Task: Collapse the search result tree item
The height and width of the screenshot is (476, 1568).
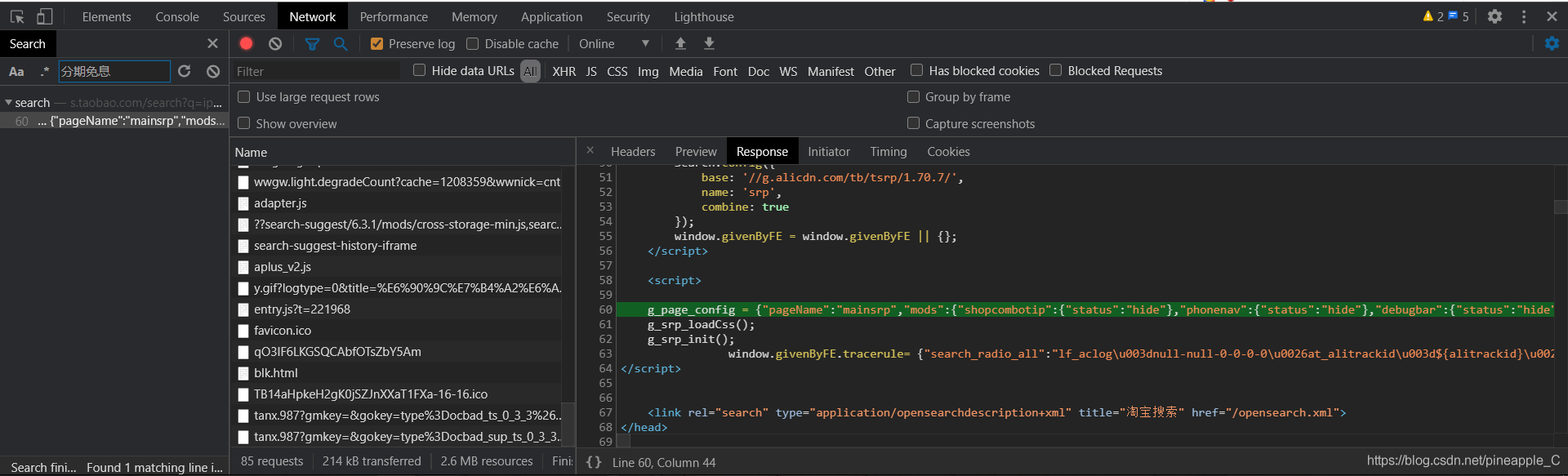Action: pyautogui.click(x=8, y=102)
